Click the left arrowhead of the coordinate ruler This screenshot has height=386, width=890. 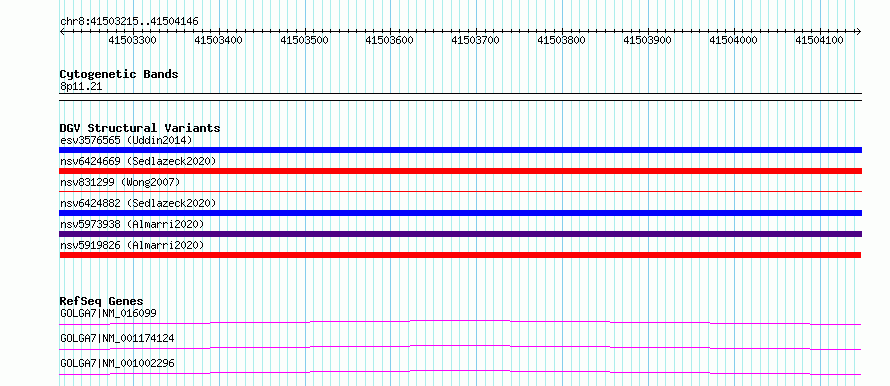point(62,31)
